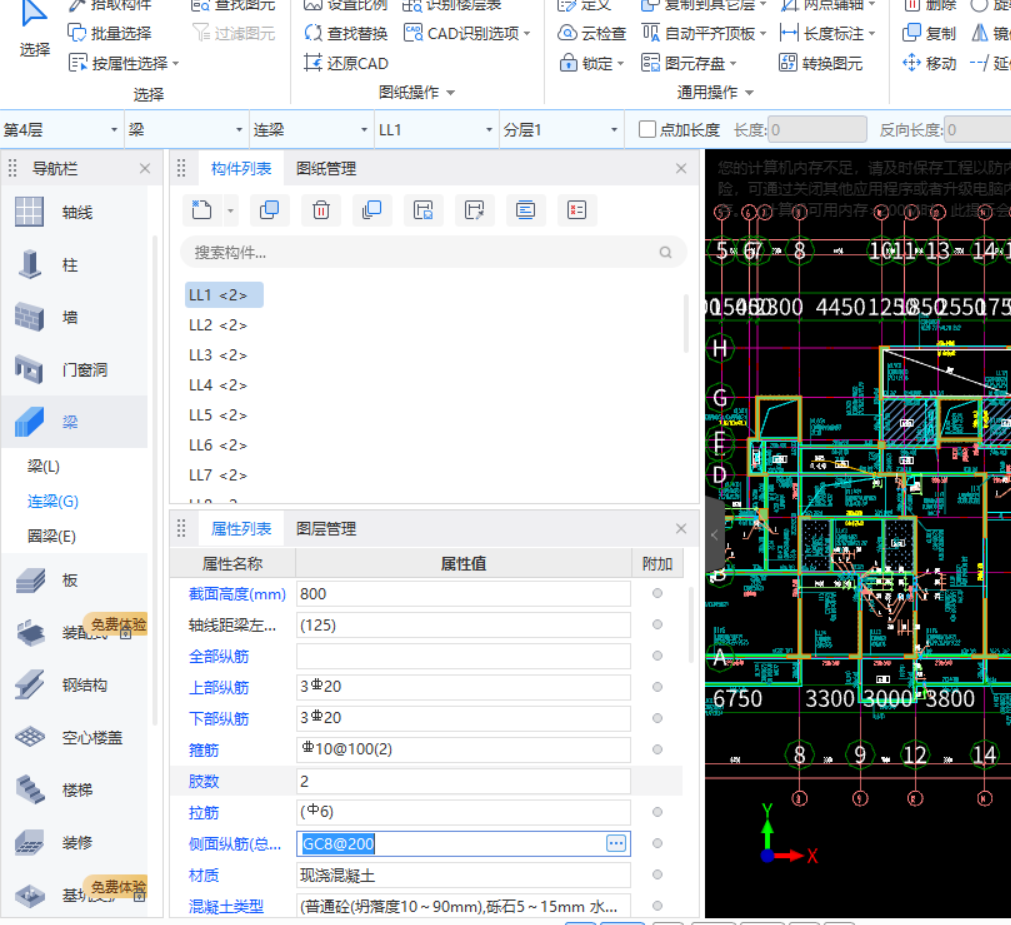Open the 装修 category
Viewport: 1011px width, 925px height.
click(x=77, y=842)
